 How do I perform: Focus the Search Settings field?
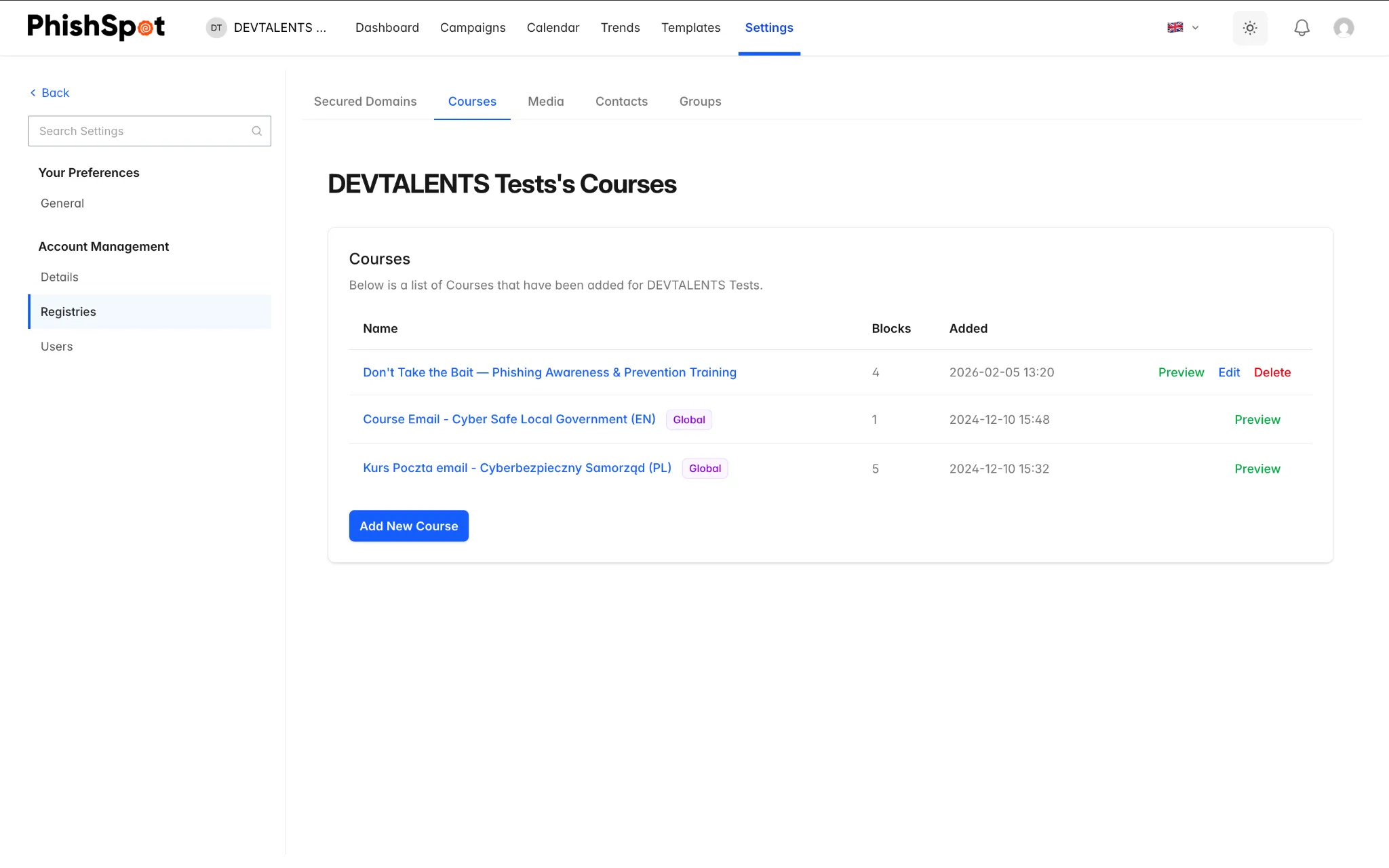(x=150, y=131)
